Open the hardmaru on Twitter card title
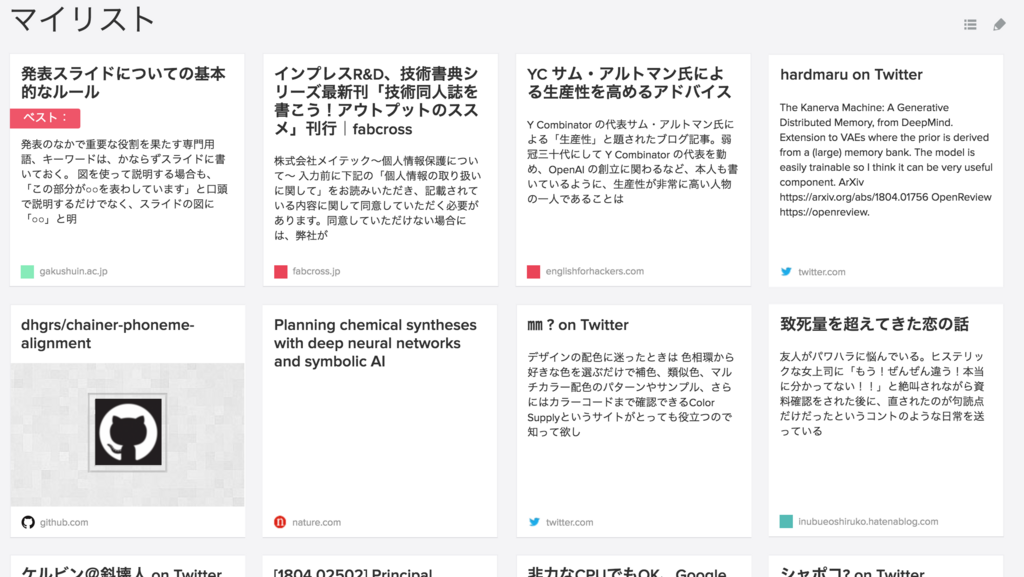 pyautogui.click(x=851, y=74)
